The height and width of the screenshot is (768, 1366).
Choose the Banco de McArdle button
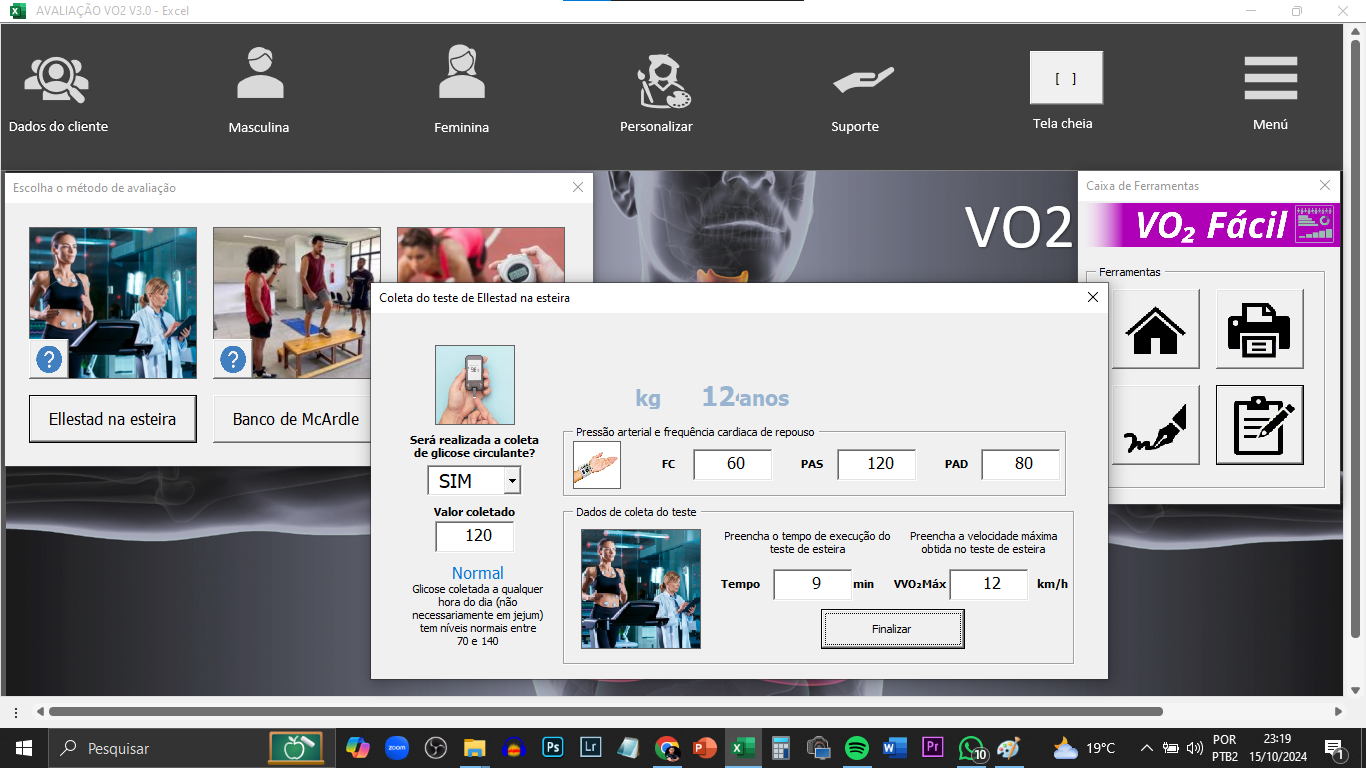[294, 419]
